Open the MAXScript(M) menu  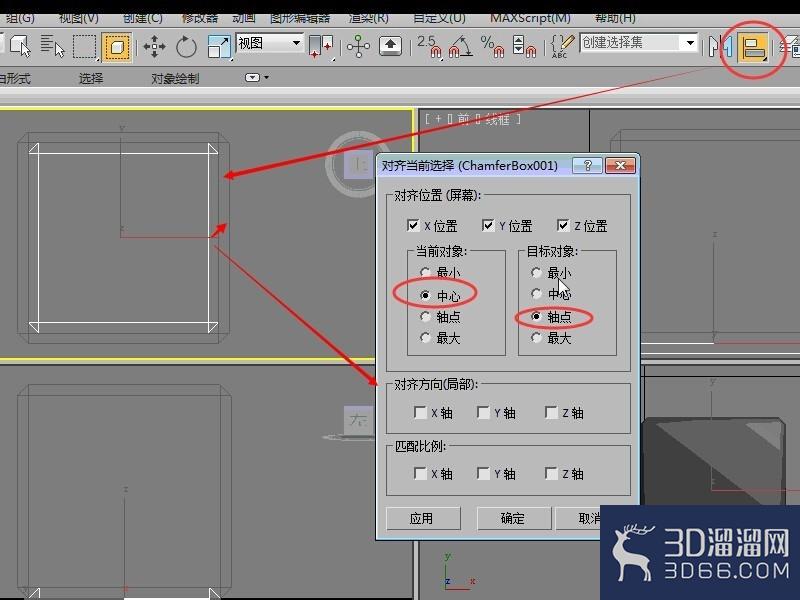click(530, 18)
